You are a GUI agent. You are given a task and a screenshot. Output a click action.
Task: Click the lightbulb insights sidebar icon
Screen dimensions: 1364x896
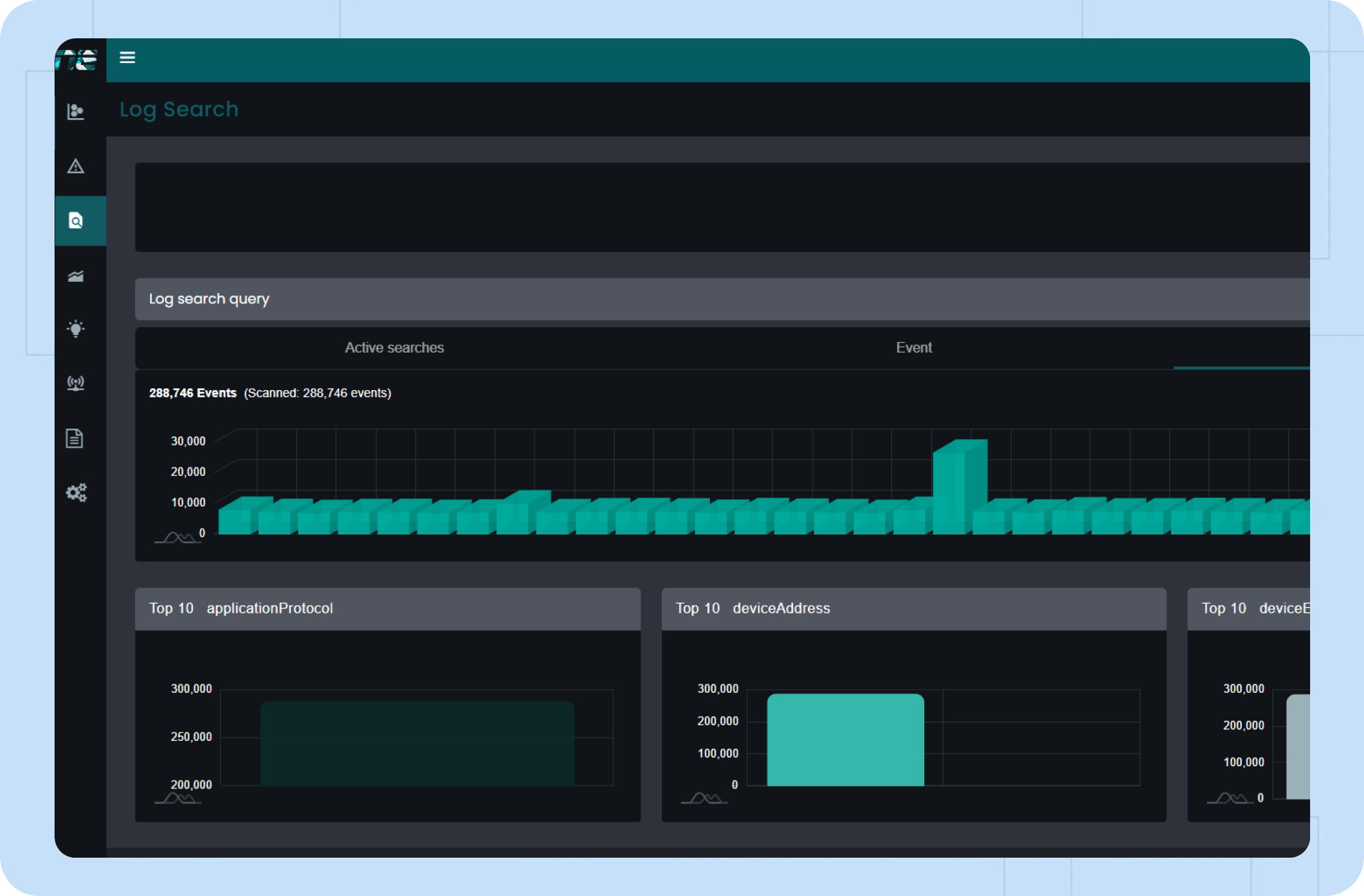(x=76, y=329)
